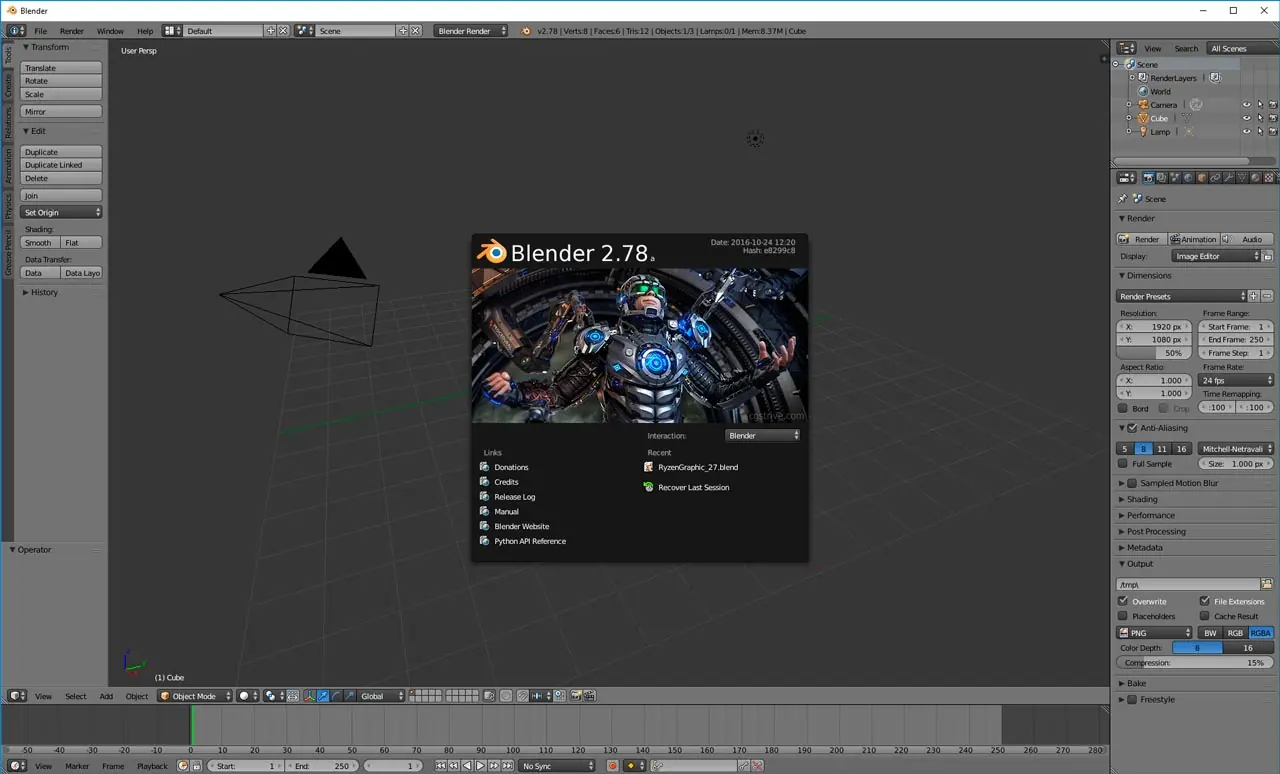Click the timeline record auto-keyframe button
The width and height of the screenshot is (1280, 774).
click(x=613, y=766)
